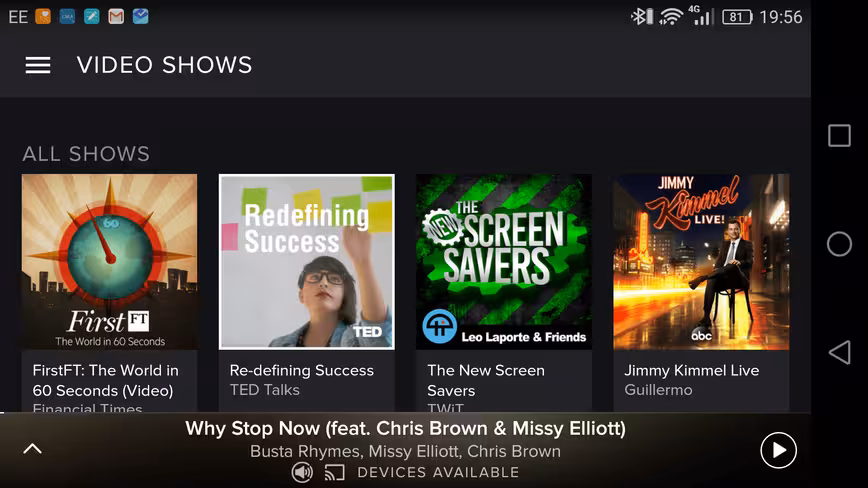Tap the 'ALL SHOWS' section heading
The image size is (868, 488).
[86, 154]
